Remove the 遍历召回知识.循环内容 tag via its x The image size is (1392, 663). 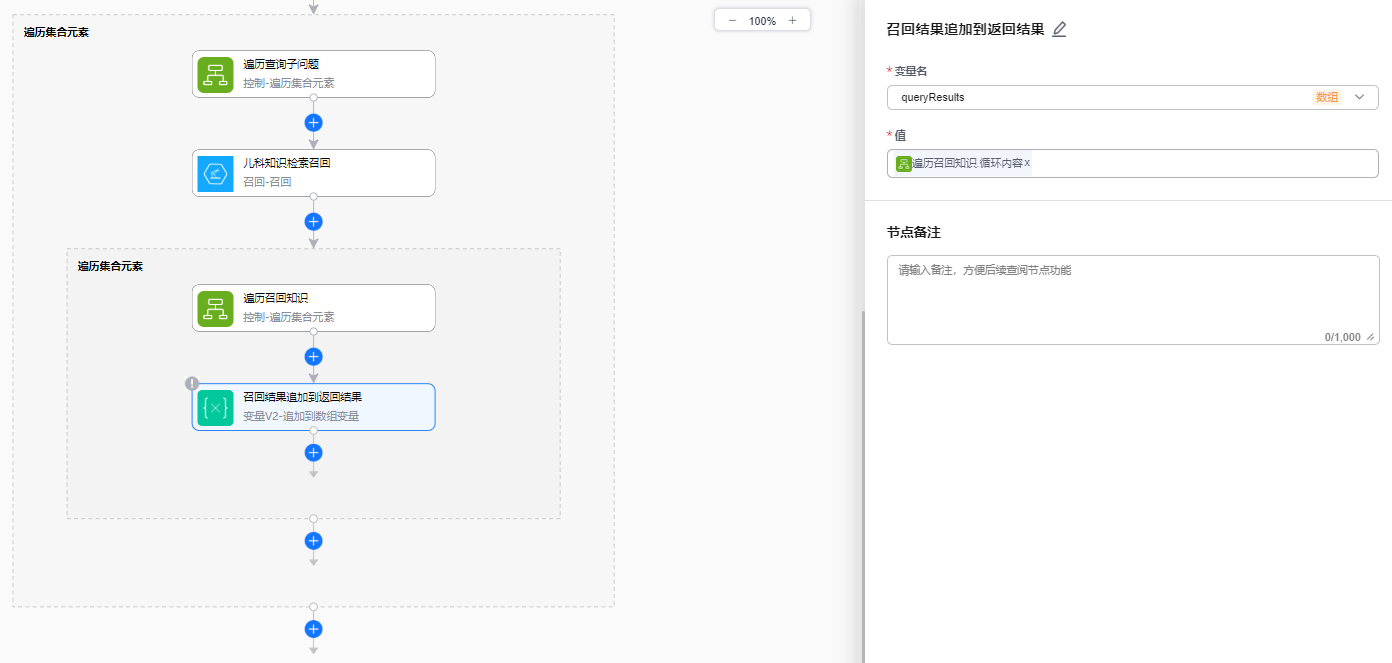click(x=1027, y=163)
